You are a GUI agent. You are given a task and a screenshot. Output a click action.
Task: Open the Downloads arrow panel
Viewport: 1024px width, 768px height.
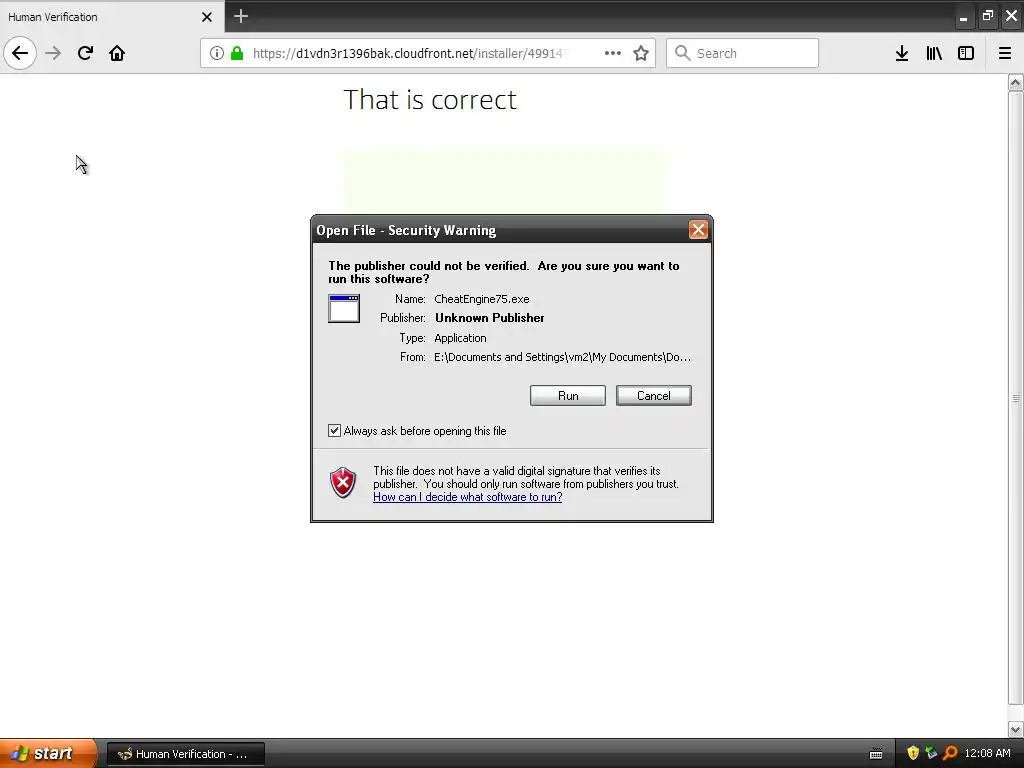(x=902, y=53)
